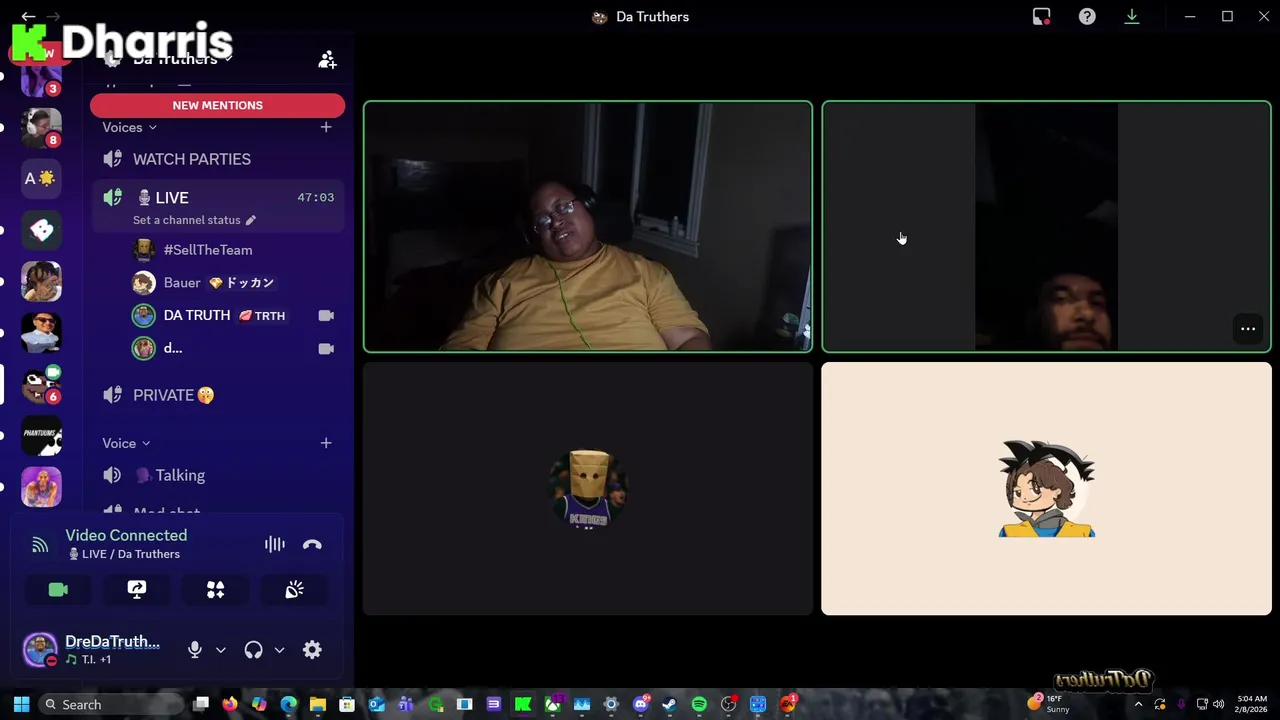This screenshot has width=1280, height=720.
Task: Open the server with badge 8 in sidebar
Action: pos(41,127)
